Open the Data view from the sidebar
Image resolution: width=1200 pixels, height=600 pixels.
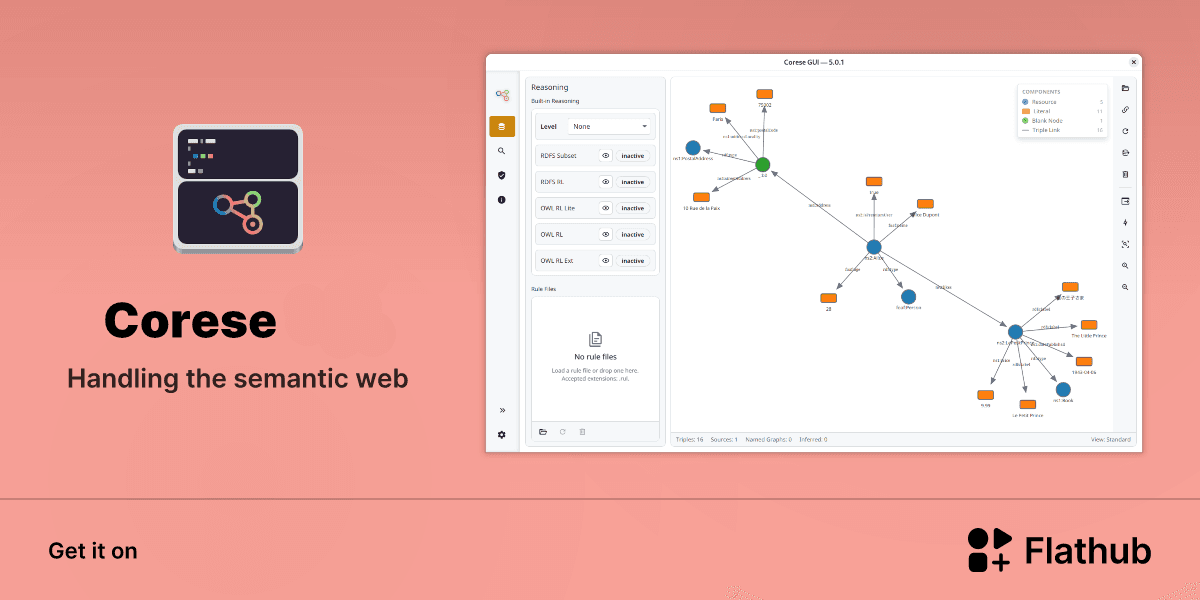[x=502, y=126]
